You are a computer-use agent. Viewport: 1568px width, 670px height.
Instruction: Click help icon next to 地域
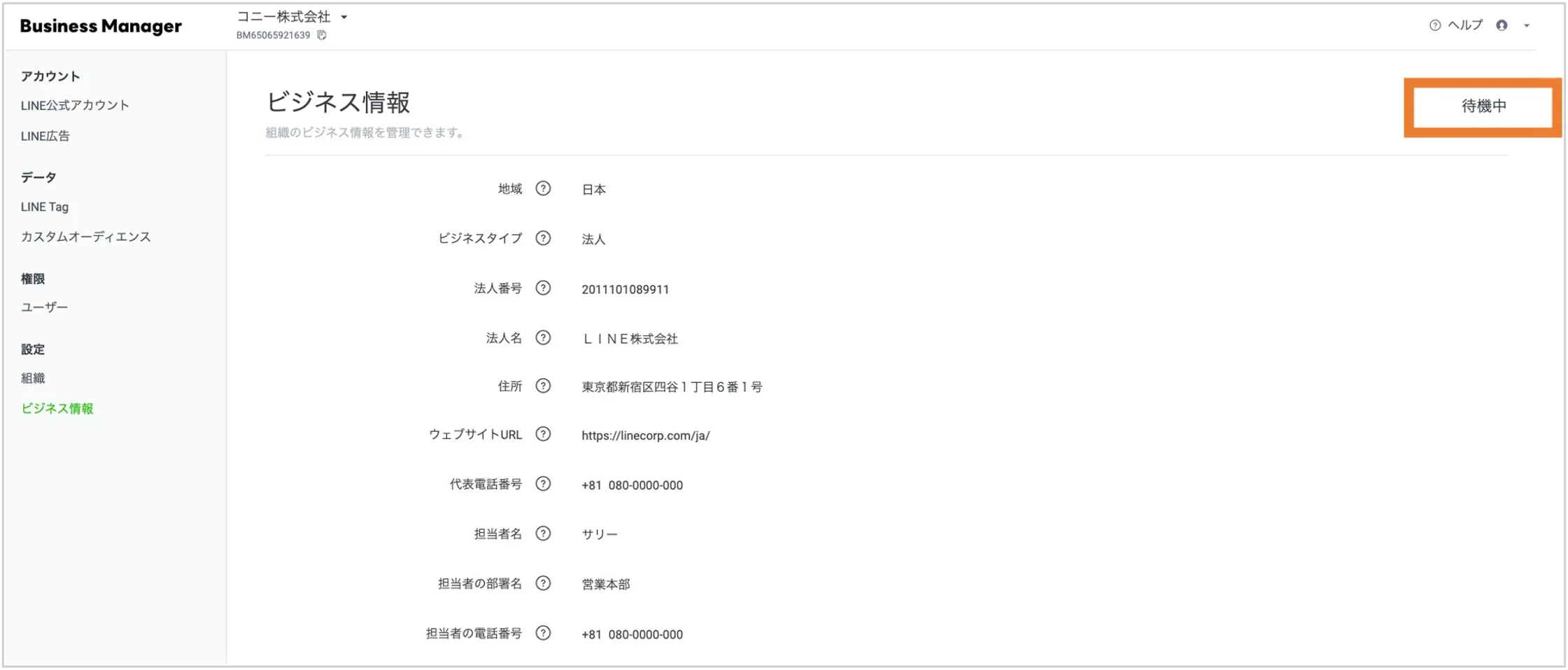tap(543, 188)
